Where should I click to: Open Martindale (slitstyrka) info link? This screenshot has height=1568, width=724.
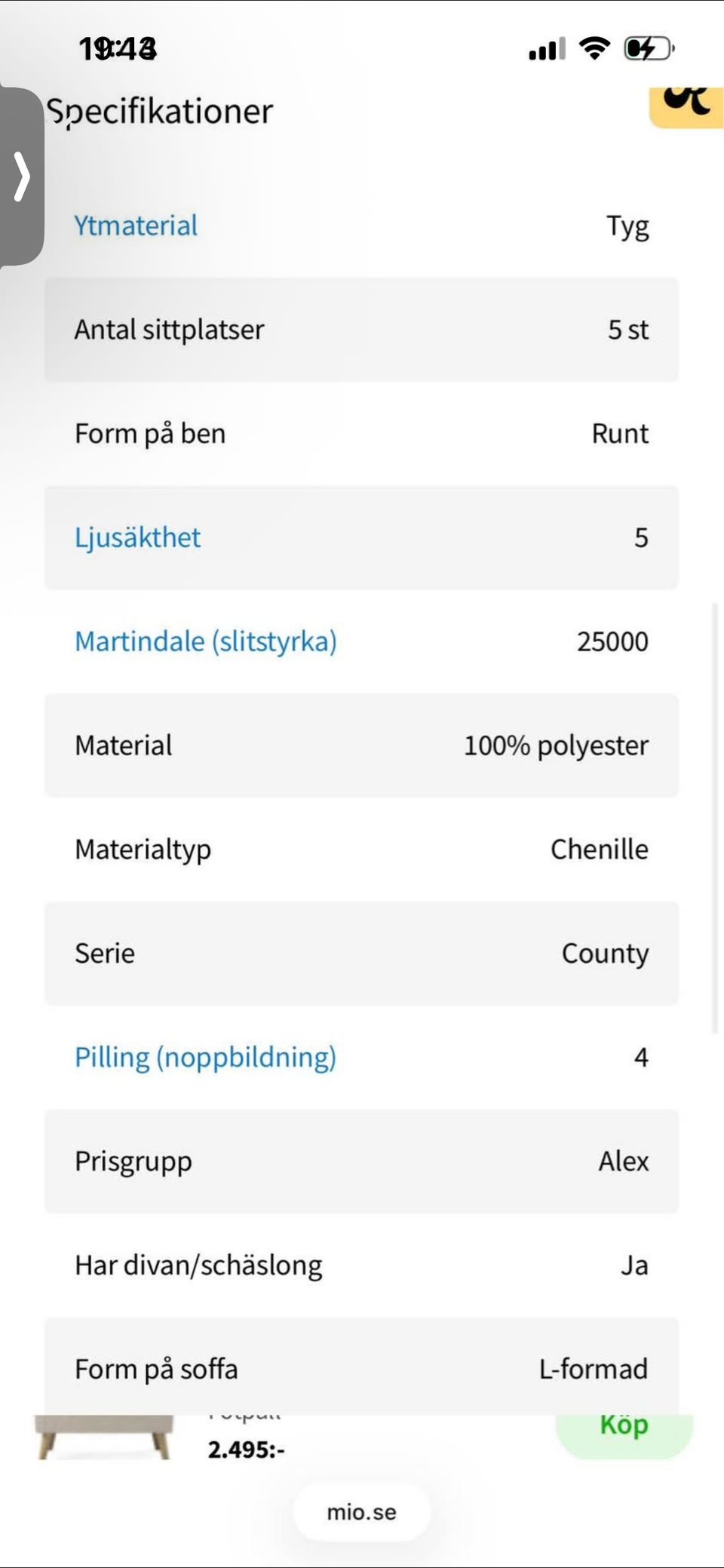click(205, 641)
